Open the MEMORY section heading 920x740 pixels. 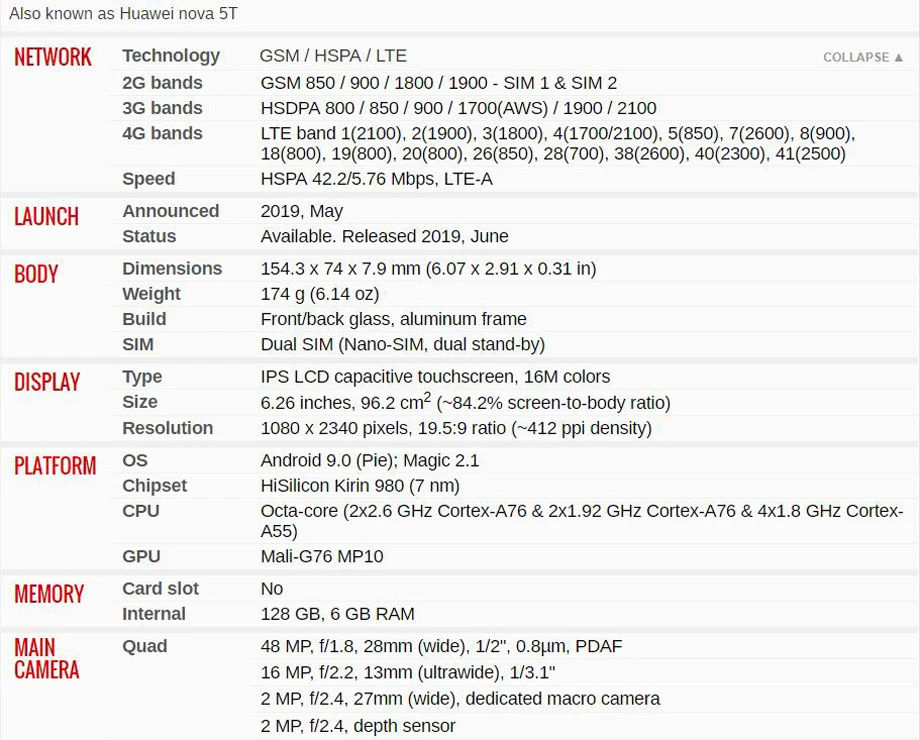[x=49, y=594]
